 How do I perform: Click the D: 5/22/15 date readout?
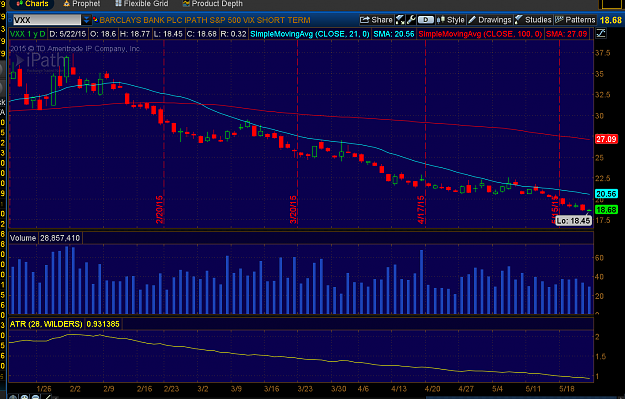[x=68, y=34]
